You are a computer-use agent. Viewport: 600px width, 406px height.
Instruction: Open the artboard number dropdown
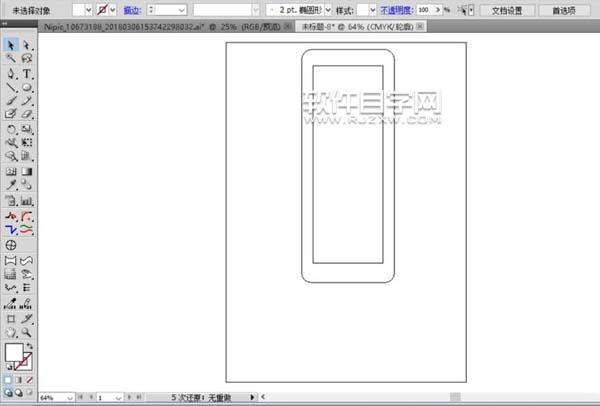tap(119, 398)
